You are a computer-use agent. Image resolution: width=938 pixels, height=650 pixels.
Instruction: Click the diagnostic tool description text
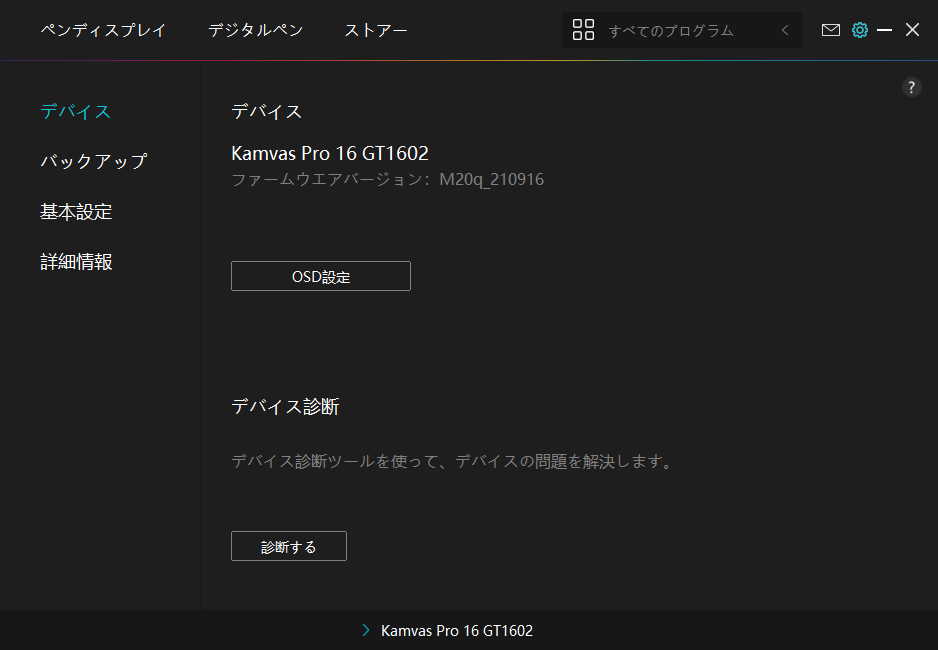453,461
